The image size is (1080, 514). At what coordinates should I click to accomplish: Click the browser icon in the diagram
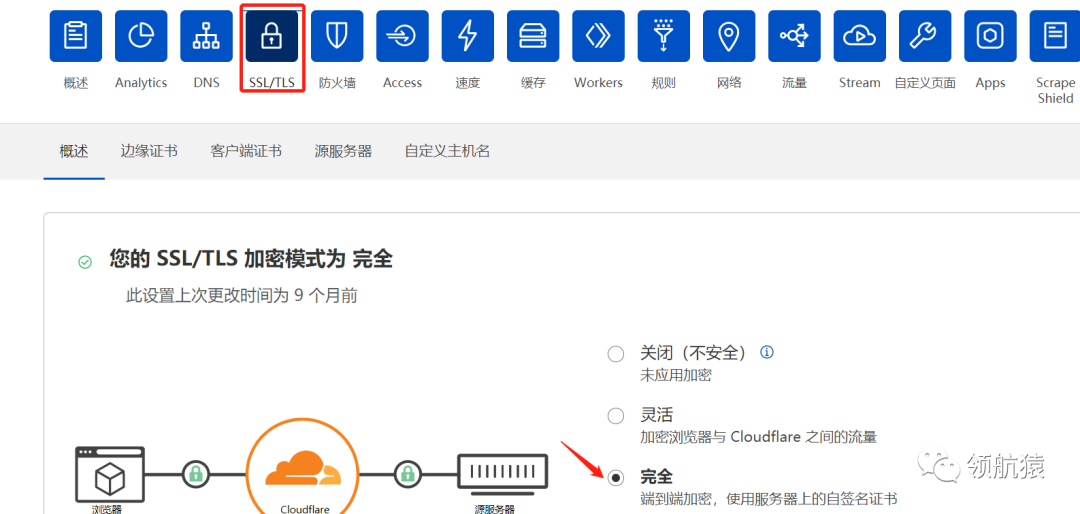pyautogui.click(x=110, y=475)
